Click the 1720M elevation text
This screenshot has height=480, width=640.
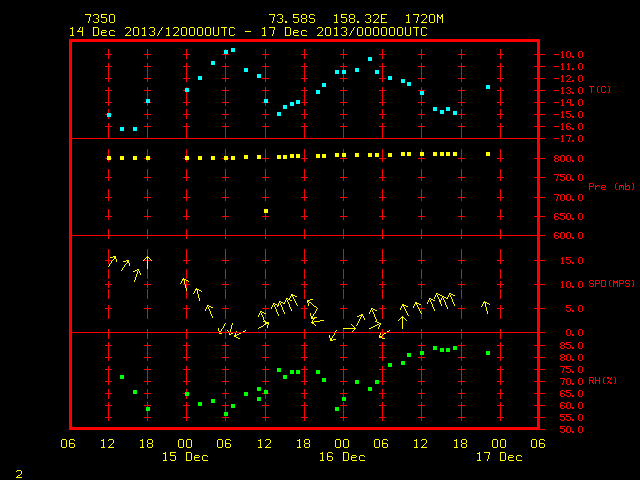tap(424, 19)
